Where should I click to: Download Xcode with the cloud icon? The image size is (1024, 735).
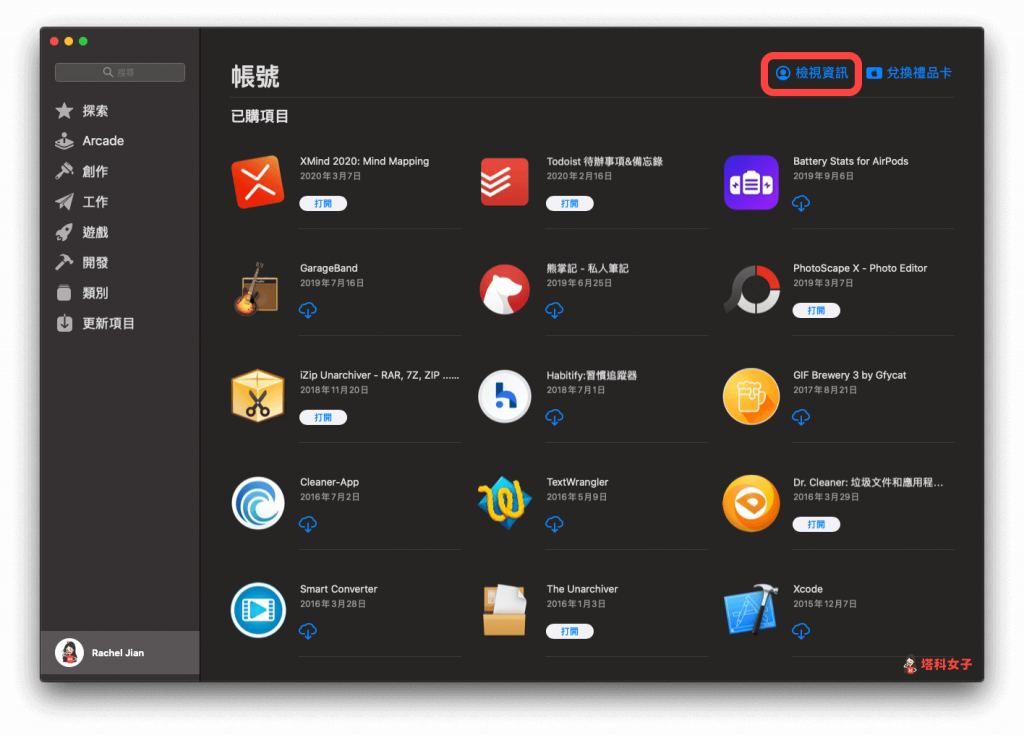click(801, 630)
